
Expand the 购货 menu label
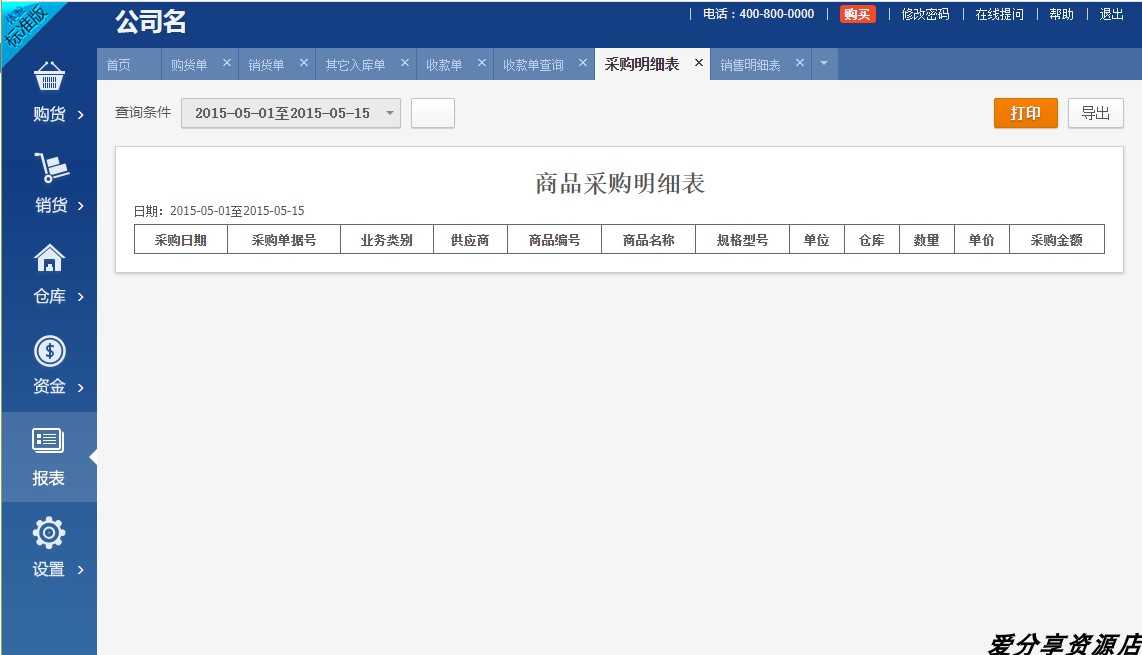(49, 114)
